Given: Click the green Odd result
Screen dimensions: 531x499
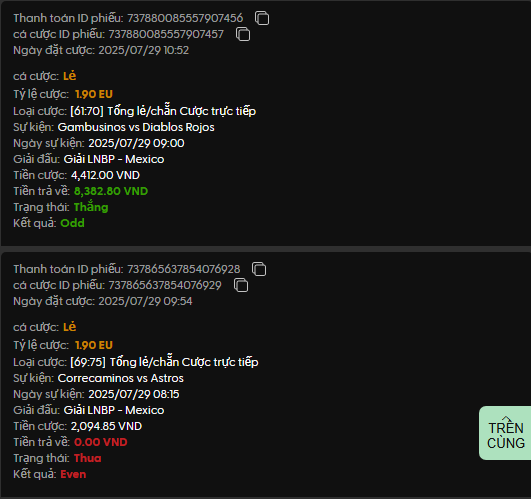Looking at the screenshot, I should (72, 223).
